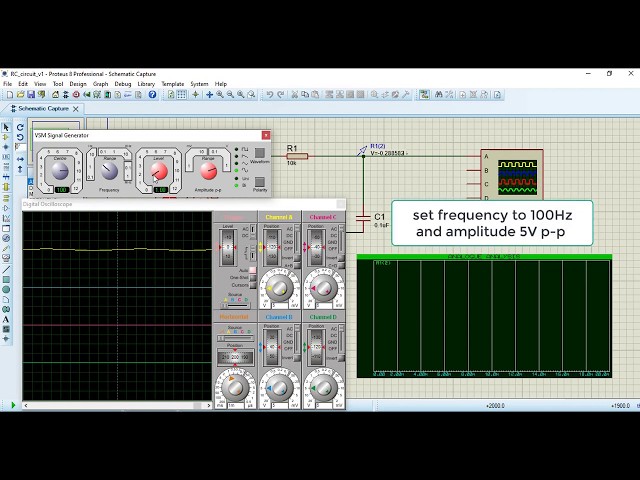The width and height of the screenshot is (640, 480).
Task: Select the 2D circle drawing tool
Action: click(x=6, y=289)
